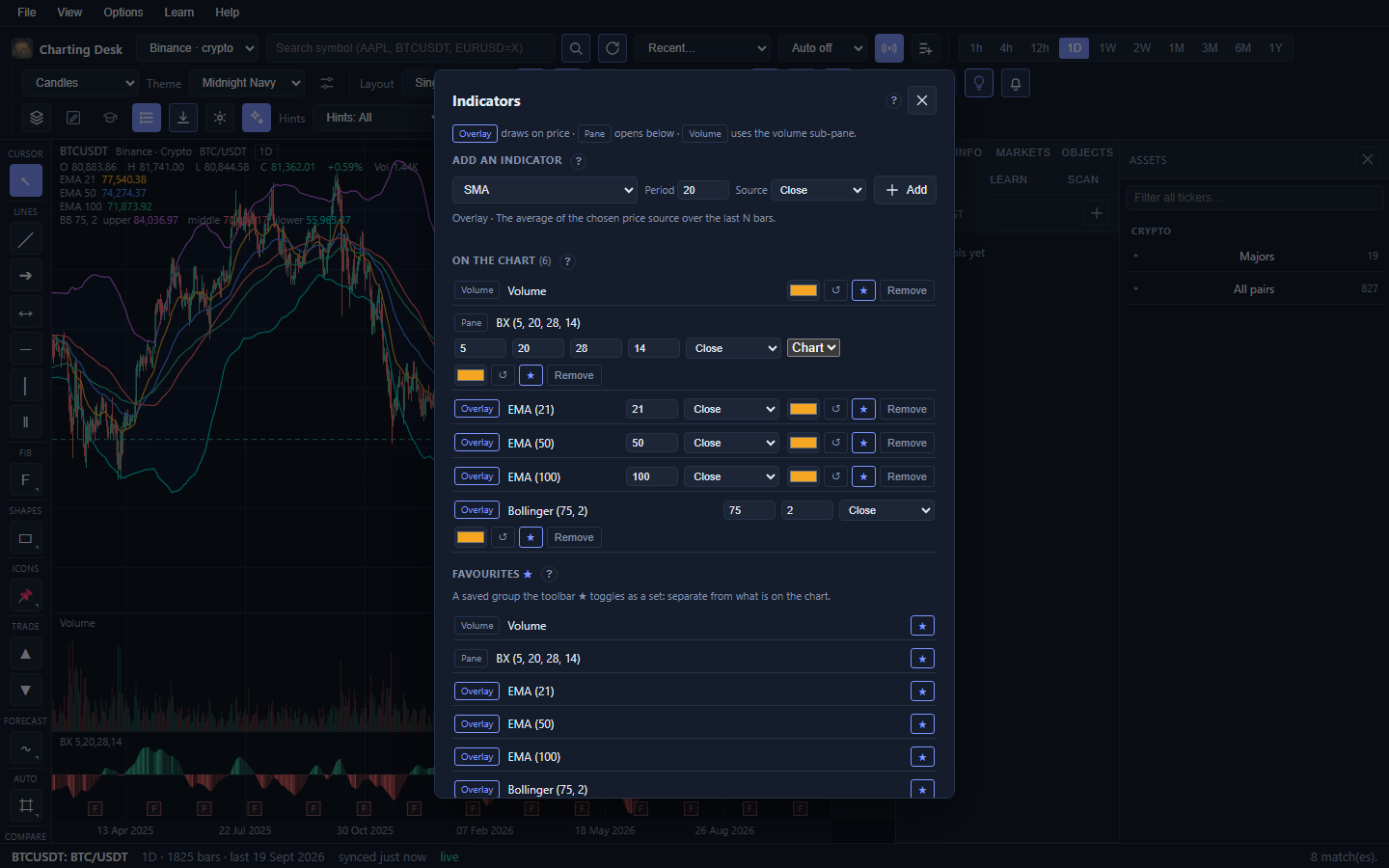Select the double-headed arrow line tool
This screenshot has height=868, width=1389.
coord(26,312)
